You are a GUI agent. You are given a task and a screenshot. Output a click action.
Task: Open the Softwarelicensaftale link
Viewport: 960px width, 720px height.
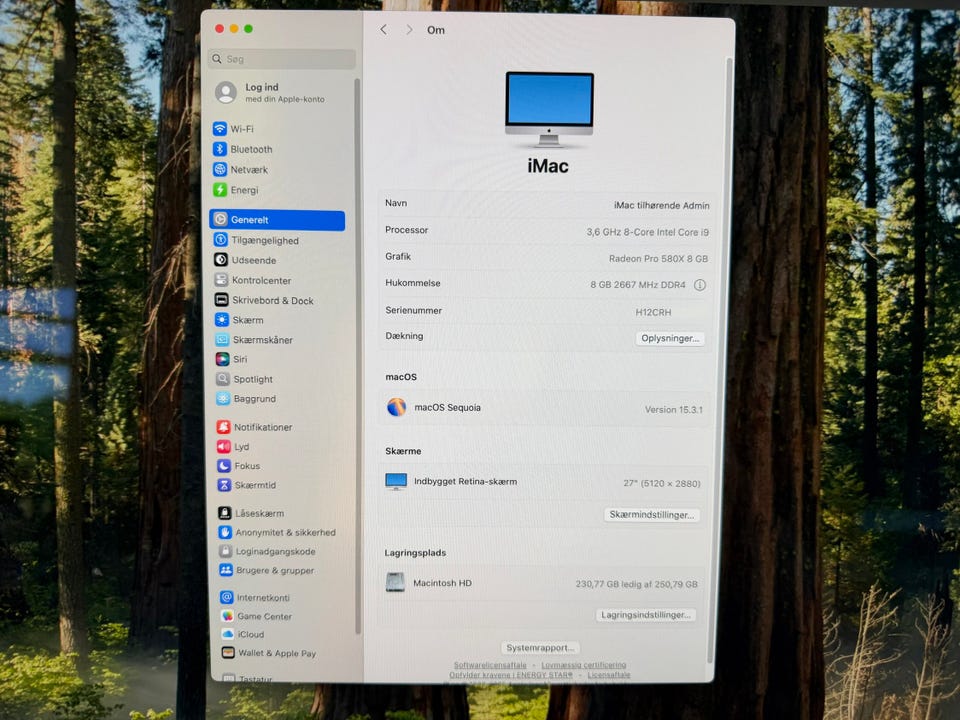(490, 665)
